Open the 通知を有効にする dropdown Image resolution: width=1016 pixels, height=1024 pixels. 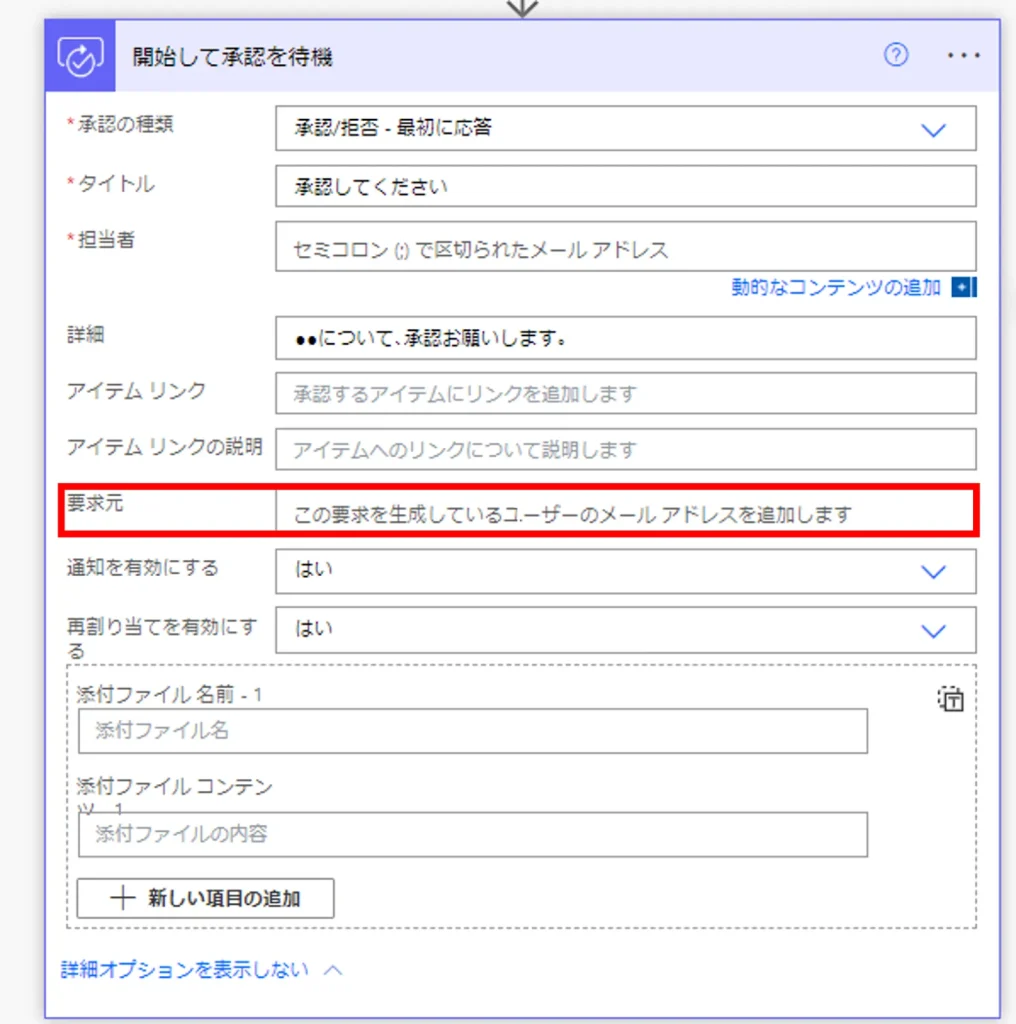pos(932,571)
